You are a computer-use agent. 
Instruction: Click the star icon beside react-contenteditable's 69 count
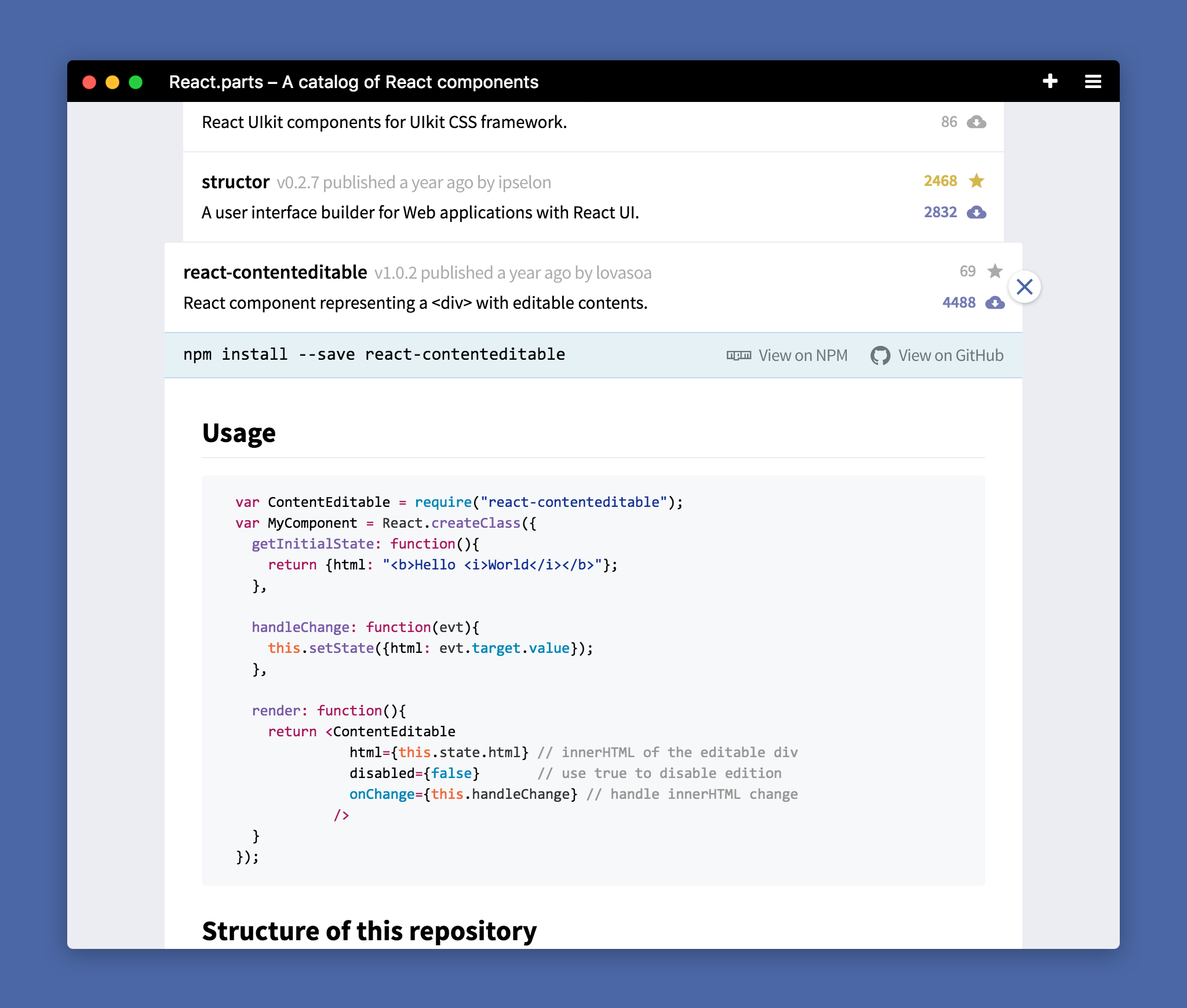click(995, 271)
